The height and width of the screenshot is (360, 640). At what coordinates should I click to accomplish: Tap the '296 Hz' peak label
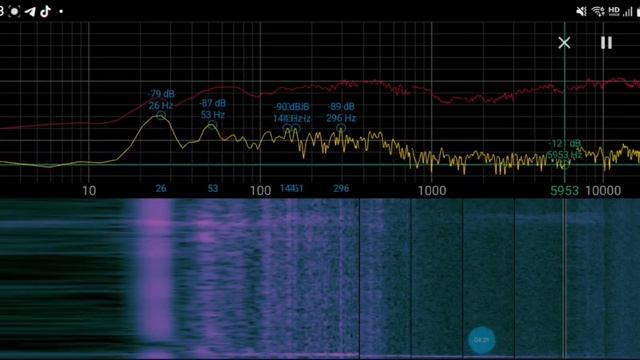[341, 118]
